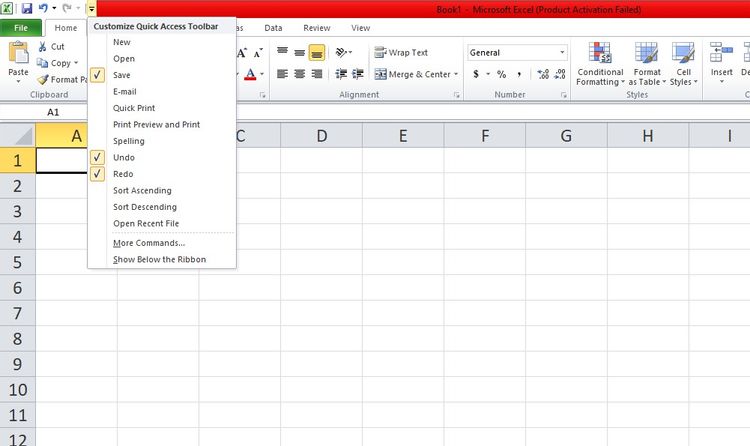The image size is (750, 446).
Task: Apply top vertical alignment
Action: pyautogui.click(x=282, y=52)
